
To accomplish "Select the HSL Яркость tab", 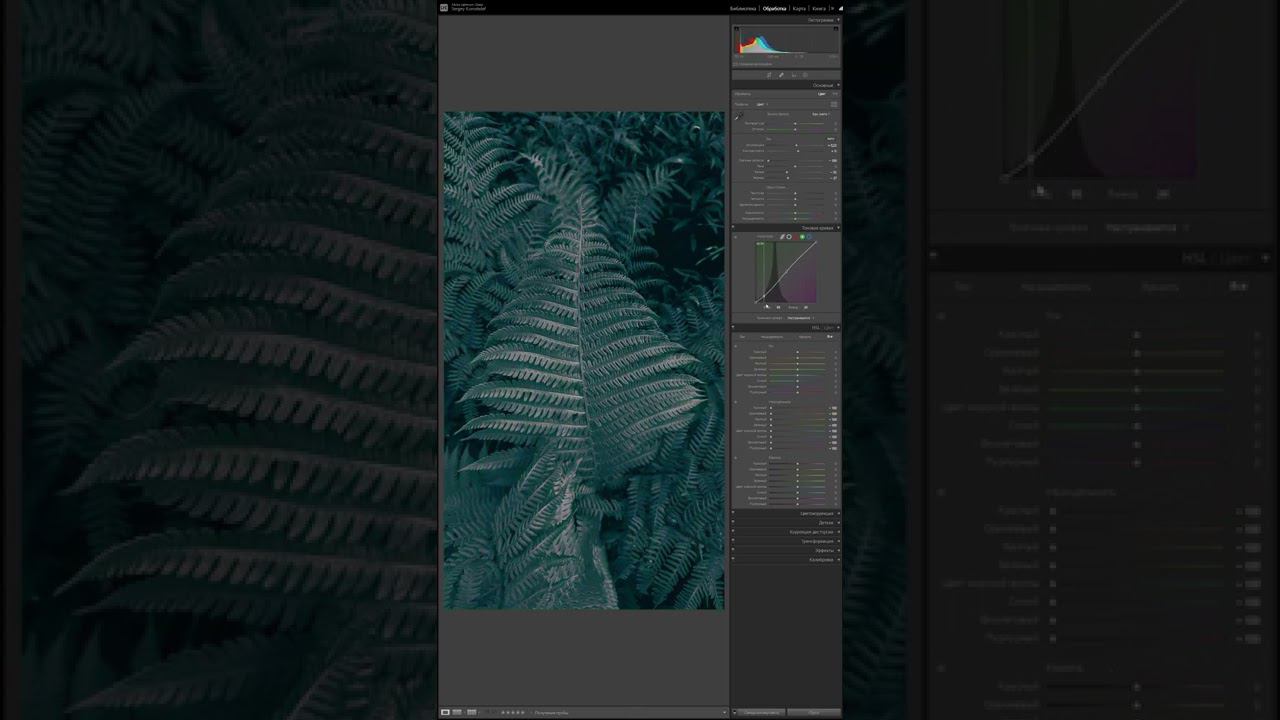I will [x=804, y=337].
